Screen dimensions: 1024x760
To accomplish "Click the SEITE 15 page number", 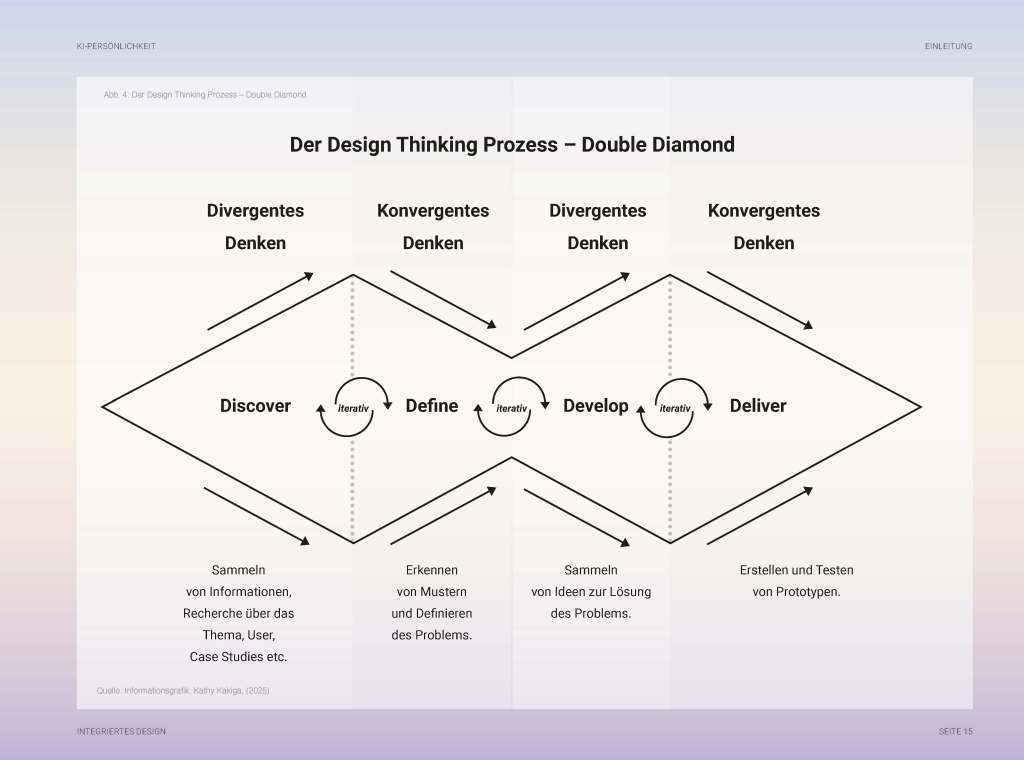I will pyautogui.click(x=955, y=732).
